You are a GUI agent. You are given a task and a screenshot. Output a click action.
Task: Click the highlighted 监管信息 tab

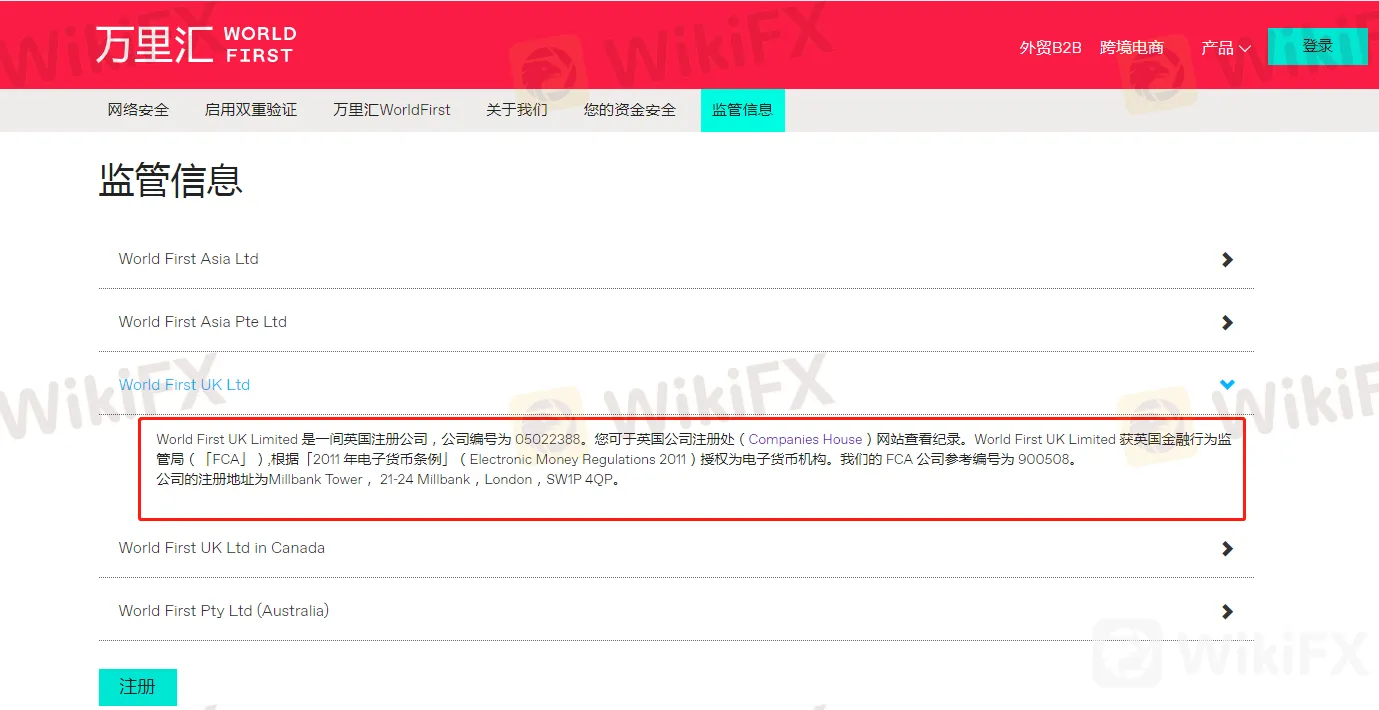tap(742, 110)
